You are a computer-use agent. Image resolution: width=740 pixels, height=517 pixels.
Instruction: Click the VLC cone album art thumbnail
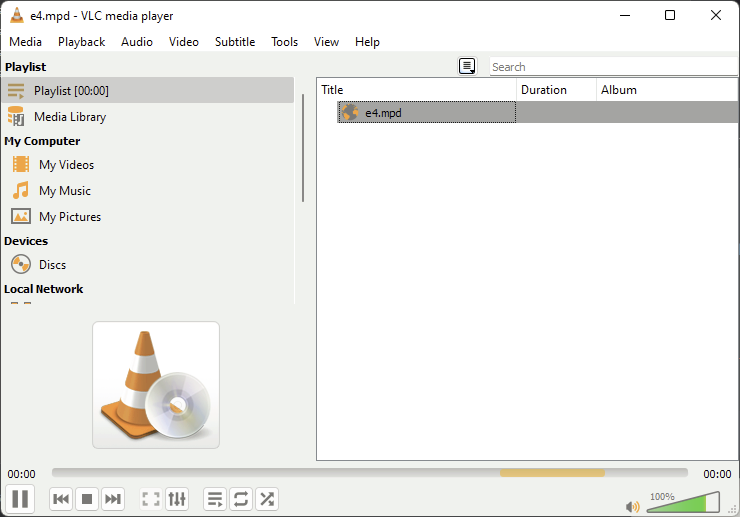pyautogui.click(x=156, y=385)
